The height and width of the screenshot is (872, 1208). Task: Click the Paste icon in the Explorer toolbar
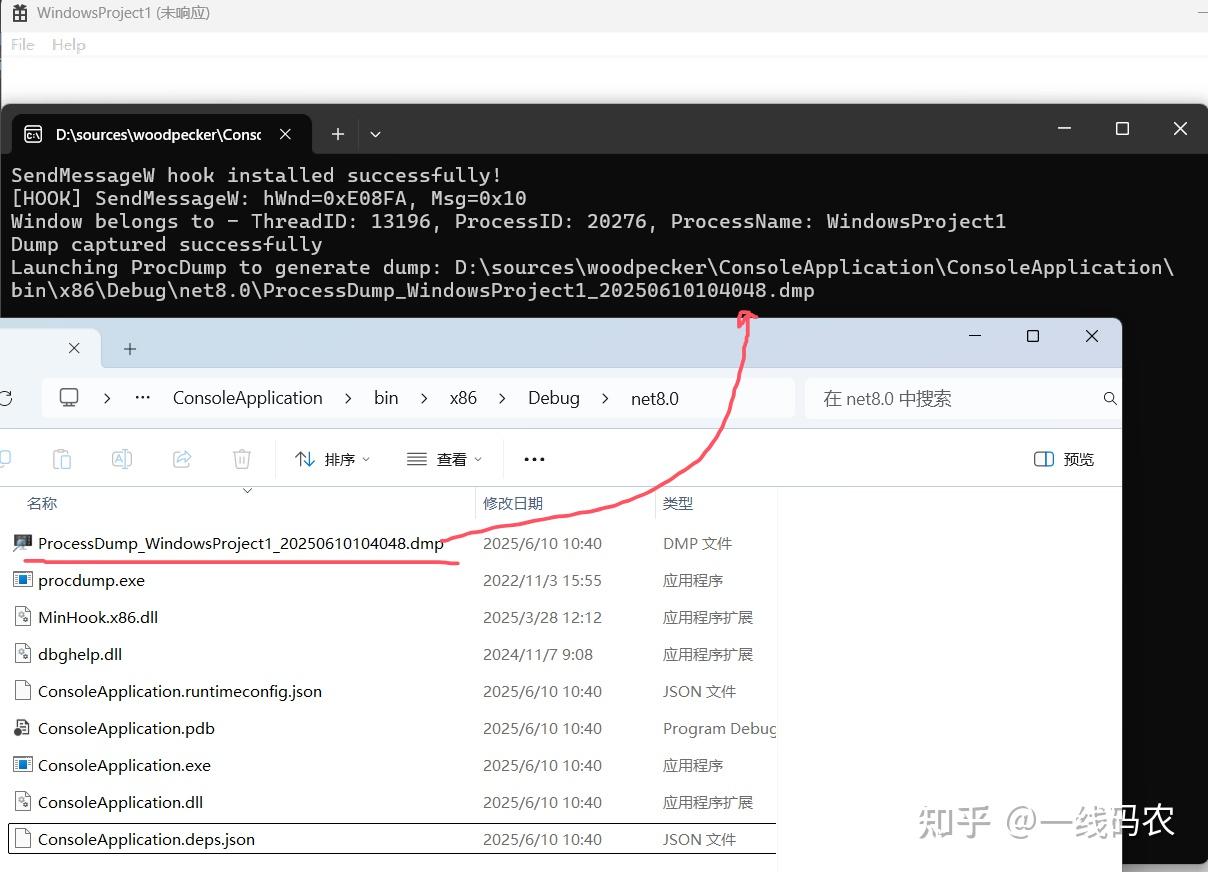[x=61, y=458]
